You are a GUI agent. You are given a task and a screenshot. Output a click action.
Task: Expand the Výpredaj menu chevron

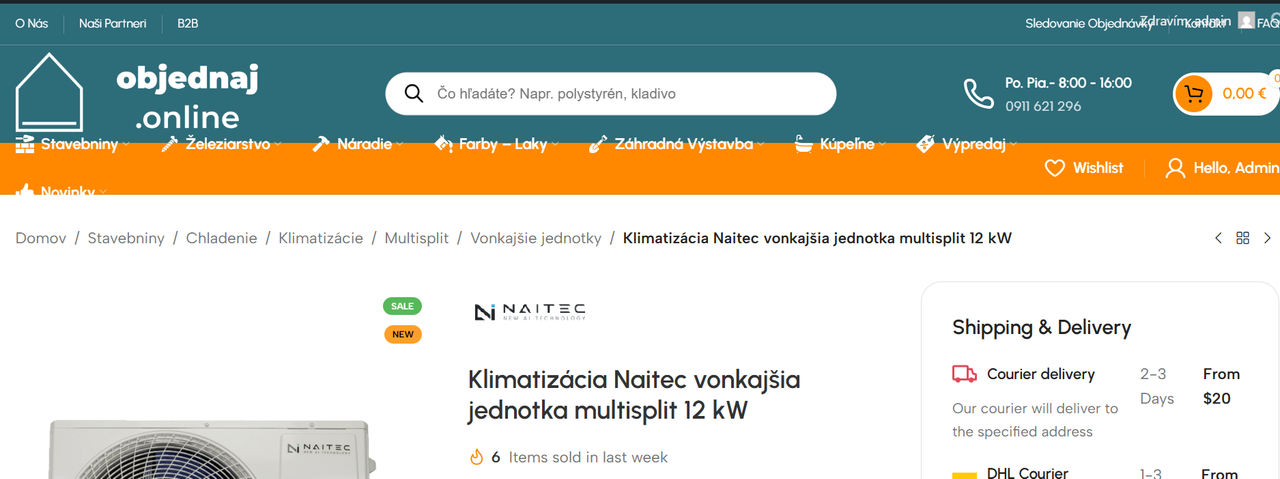(x=1013, y=145)
